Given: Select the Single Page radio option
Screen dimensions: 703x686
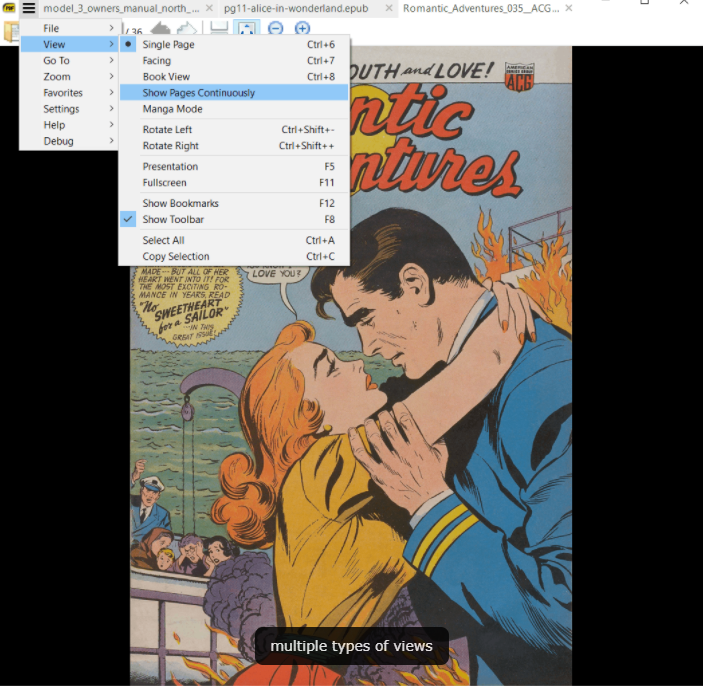Looking at the screenshot, I should [234, 44].
